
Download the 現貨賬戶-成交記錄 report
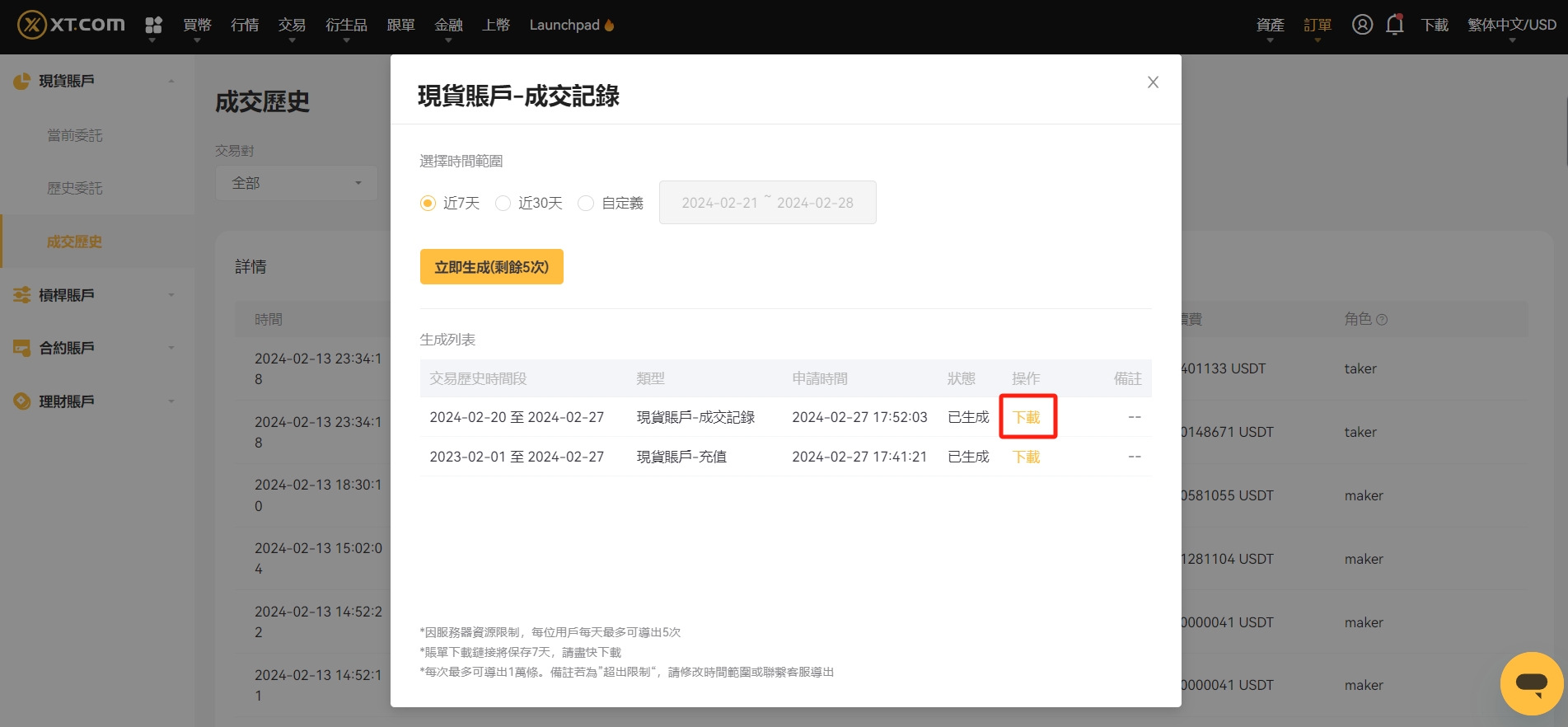pyautogui.click(x=1027, y=417)
